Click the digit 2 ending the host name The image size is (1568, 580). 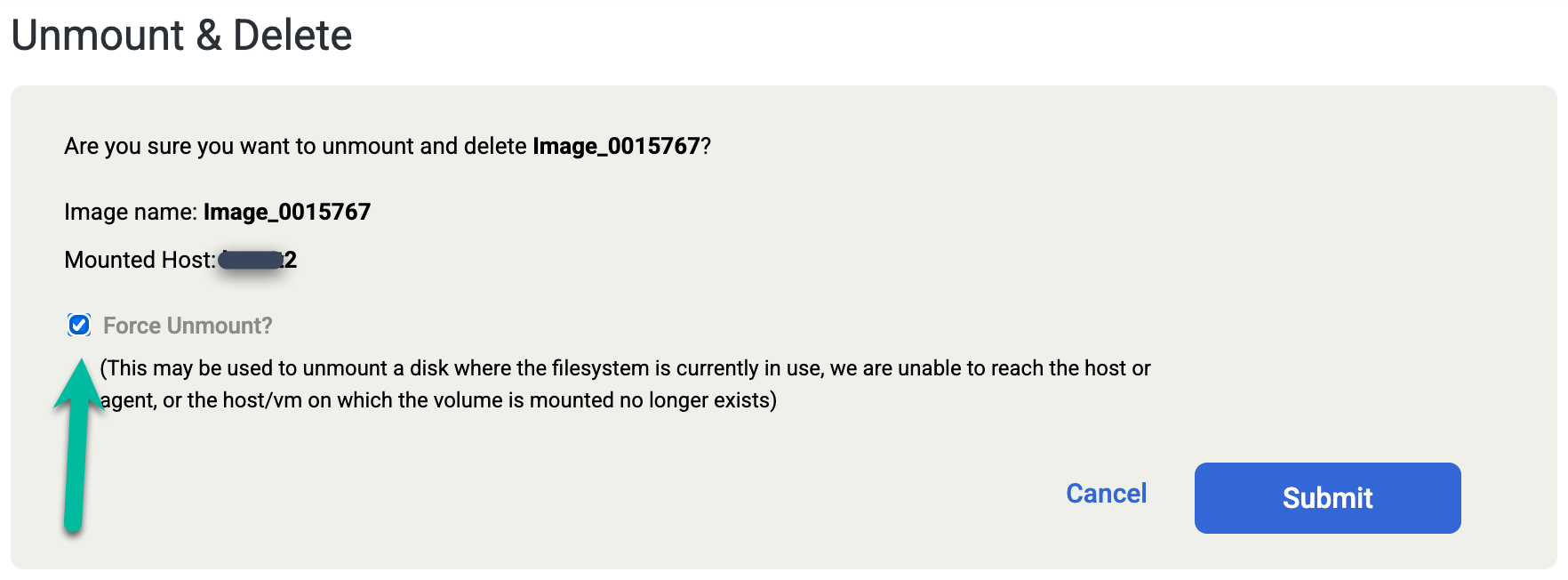point(291,260)
